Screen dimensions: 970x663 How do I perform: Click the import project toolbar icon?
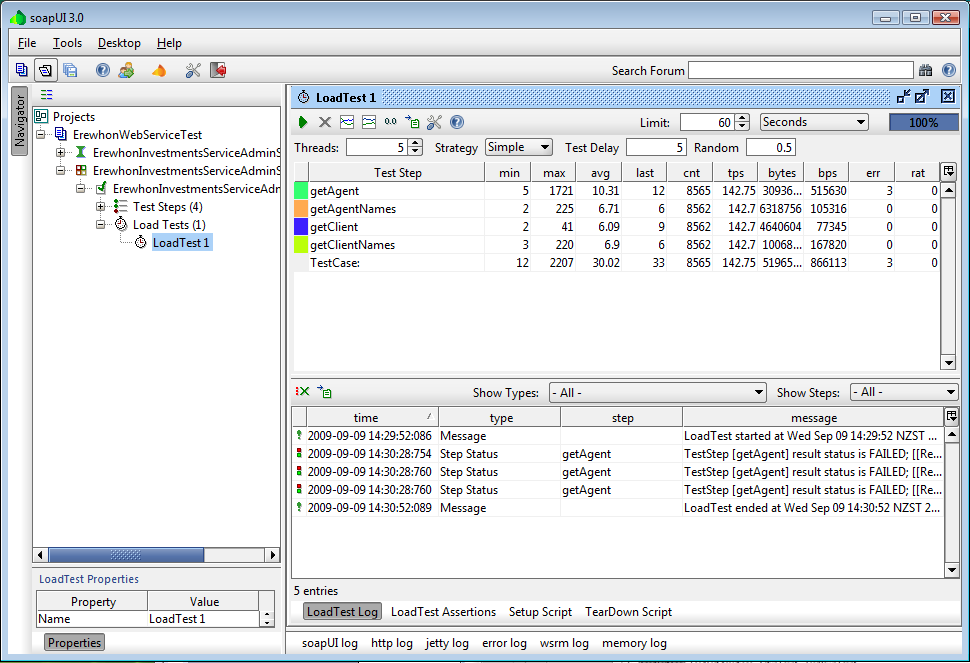click(46, 70)
